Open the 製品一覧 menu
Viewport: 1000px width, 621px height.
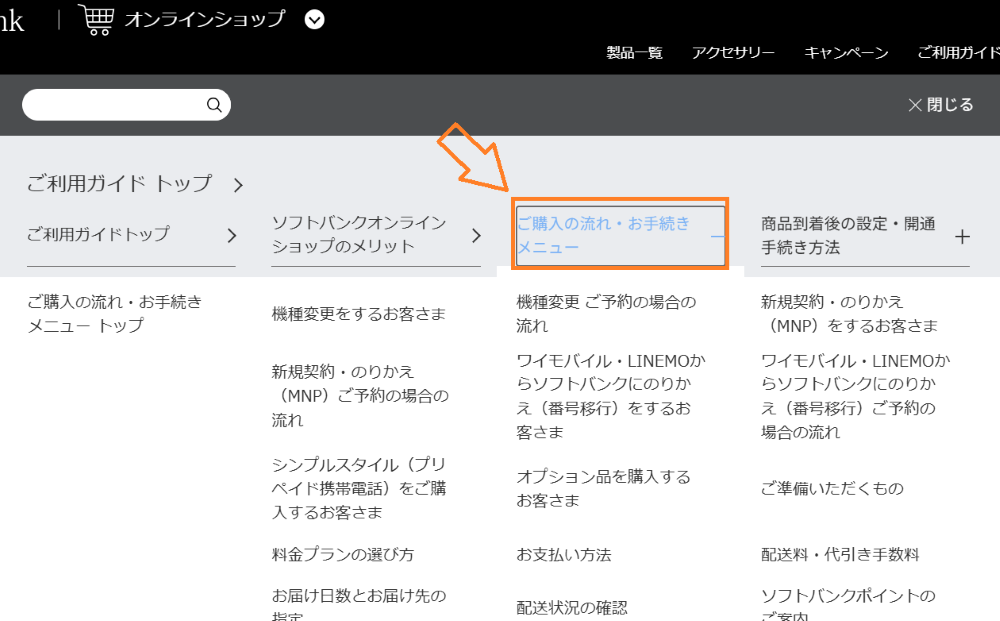coord(635,53)
